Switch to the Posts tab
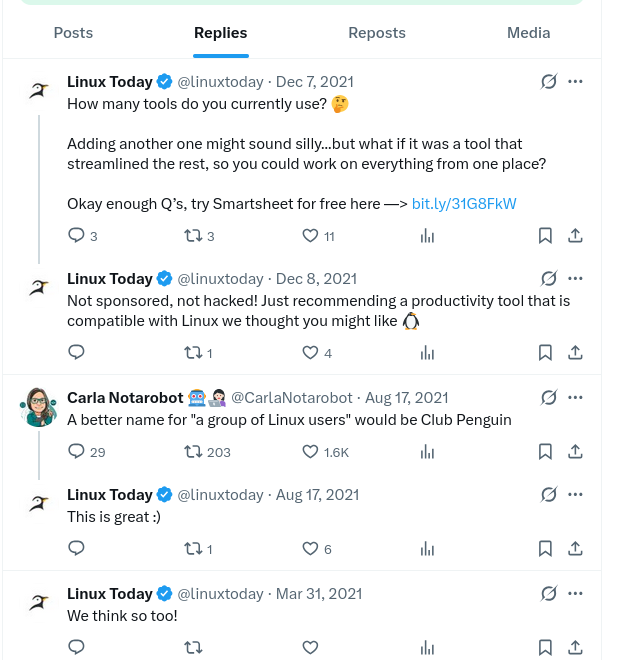 pos(73,33)
